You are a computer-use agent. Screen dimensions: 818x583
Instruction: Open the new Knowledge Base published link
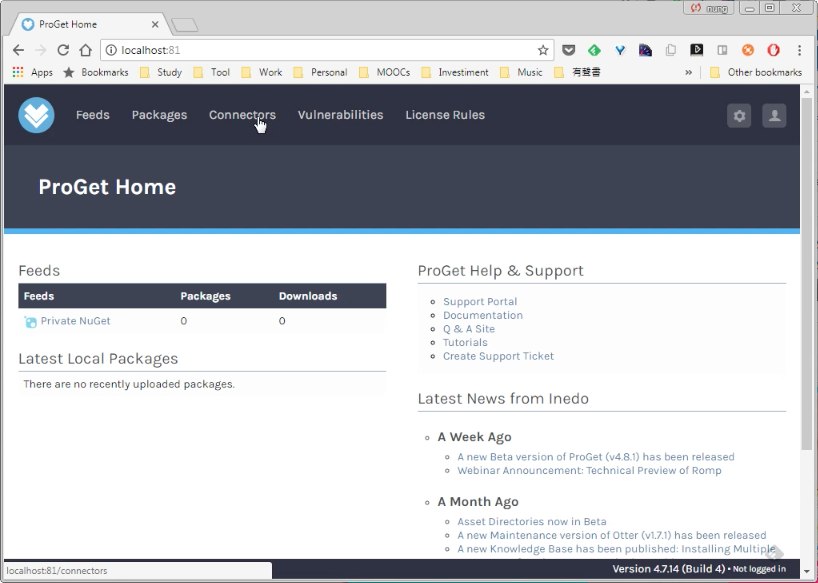click(616, 549)
